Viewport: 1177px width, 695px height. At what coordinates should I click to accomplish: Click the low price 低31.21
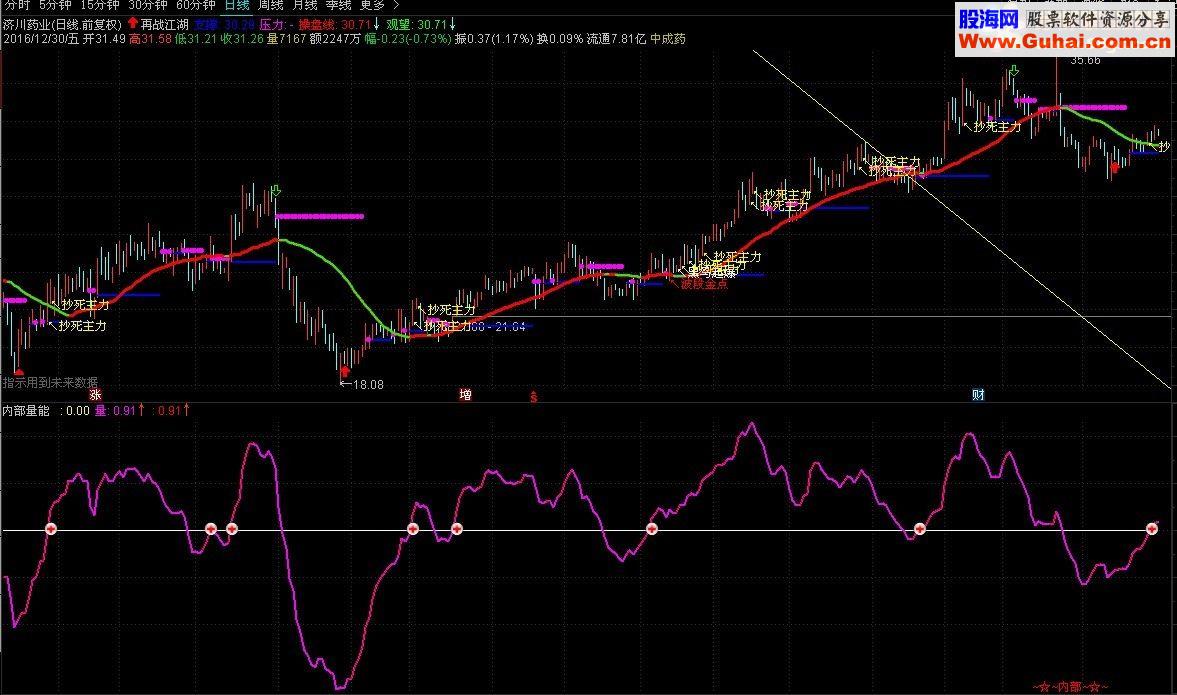tap(196, 38)
